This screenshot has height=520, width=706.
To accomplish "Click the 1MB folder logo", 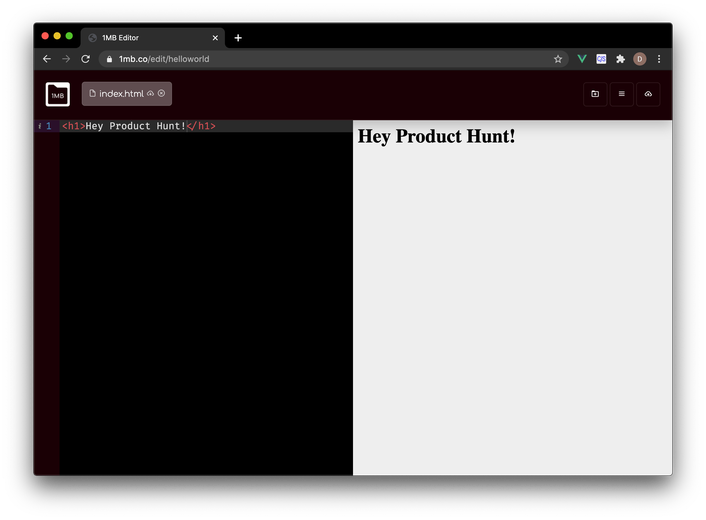I will (58, 94).
